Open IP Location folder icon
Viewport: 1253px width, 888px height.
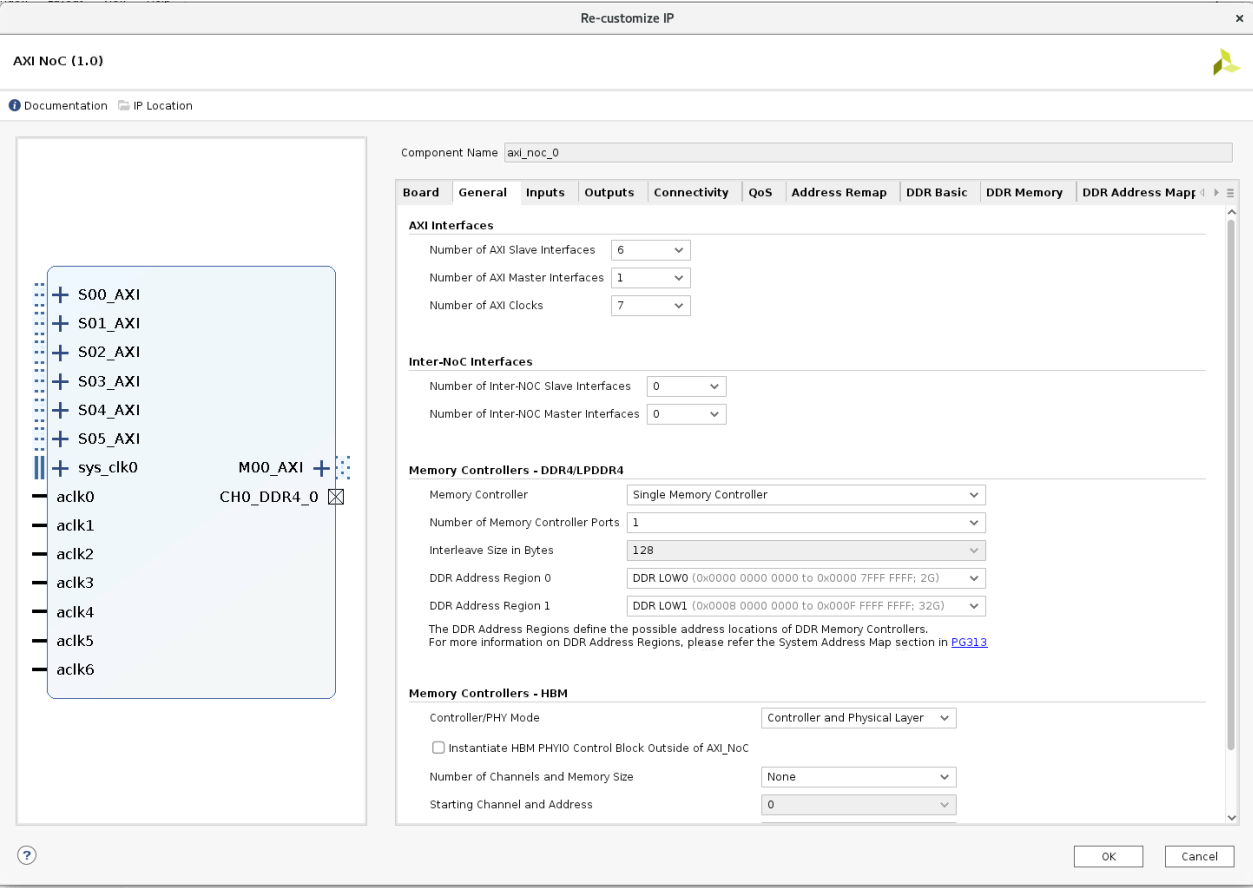tap(124, 106)
